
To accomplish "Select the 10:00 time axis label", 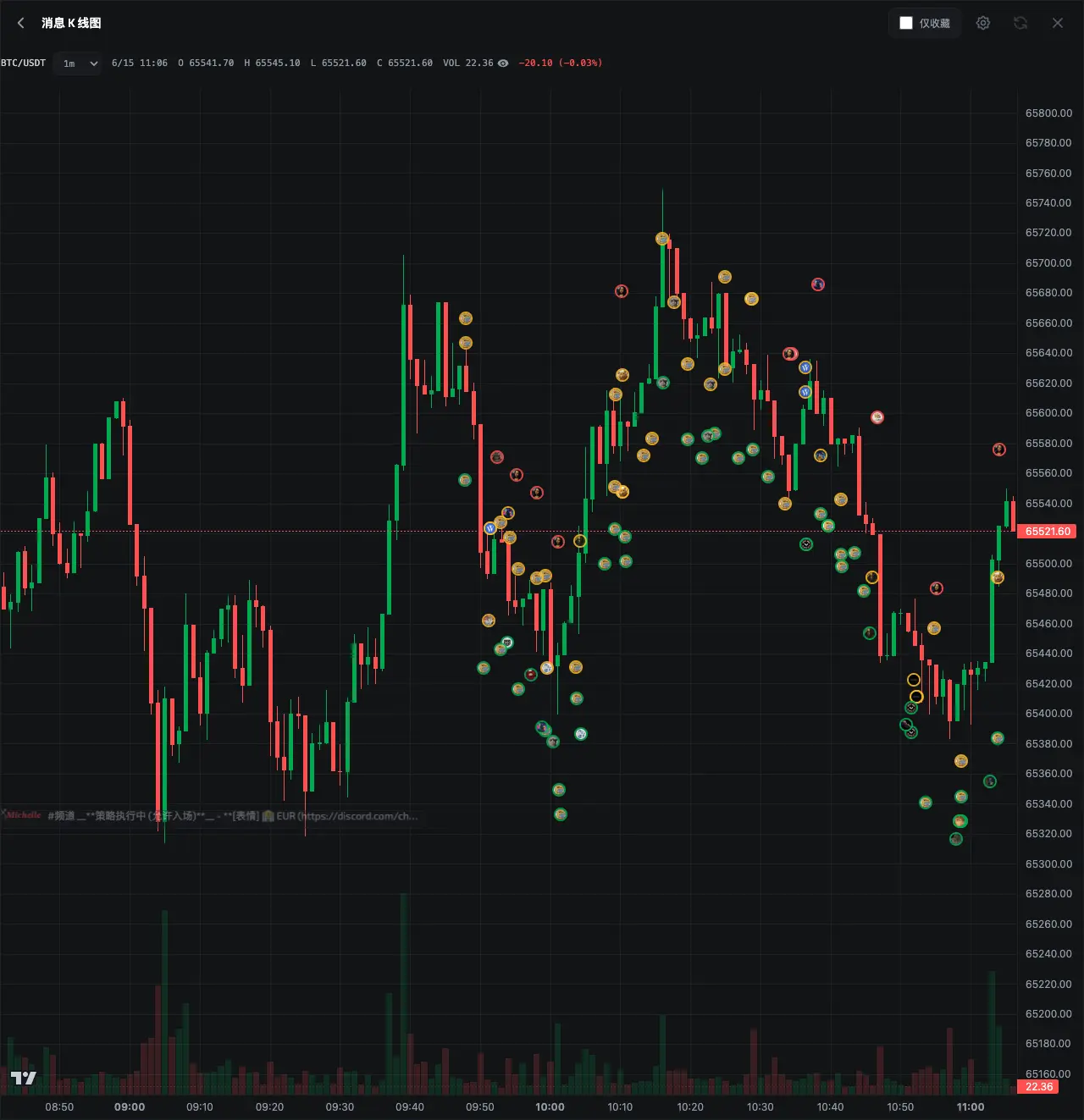I will point(550,1106).
